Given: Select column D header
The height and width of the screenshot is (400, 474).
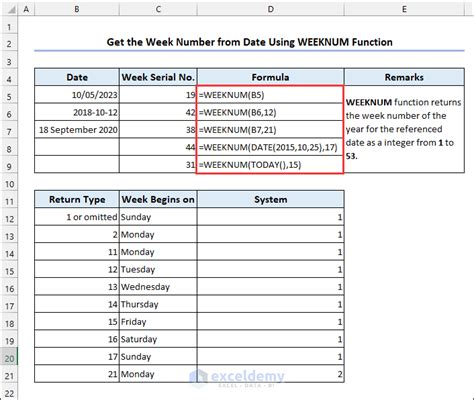Looking at the screenshot, I should [271, 9].
